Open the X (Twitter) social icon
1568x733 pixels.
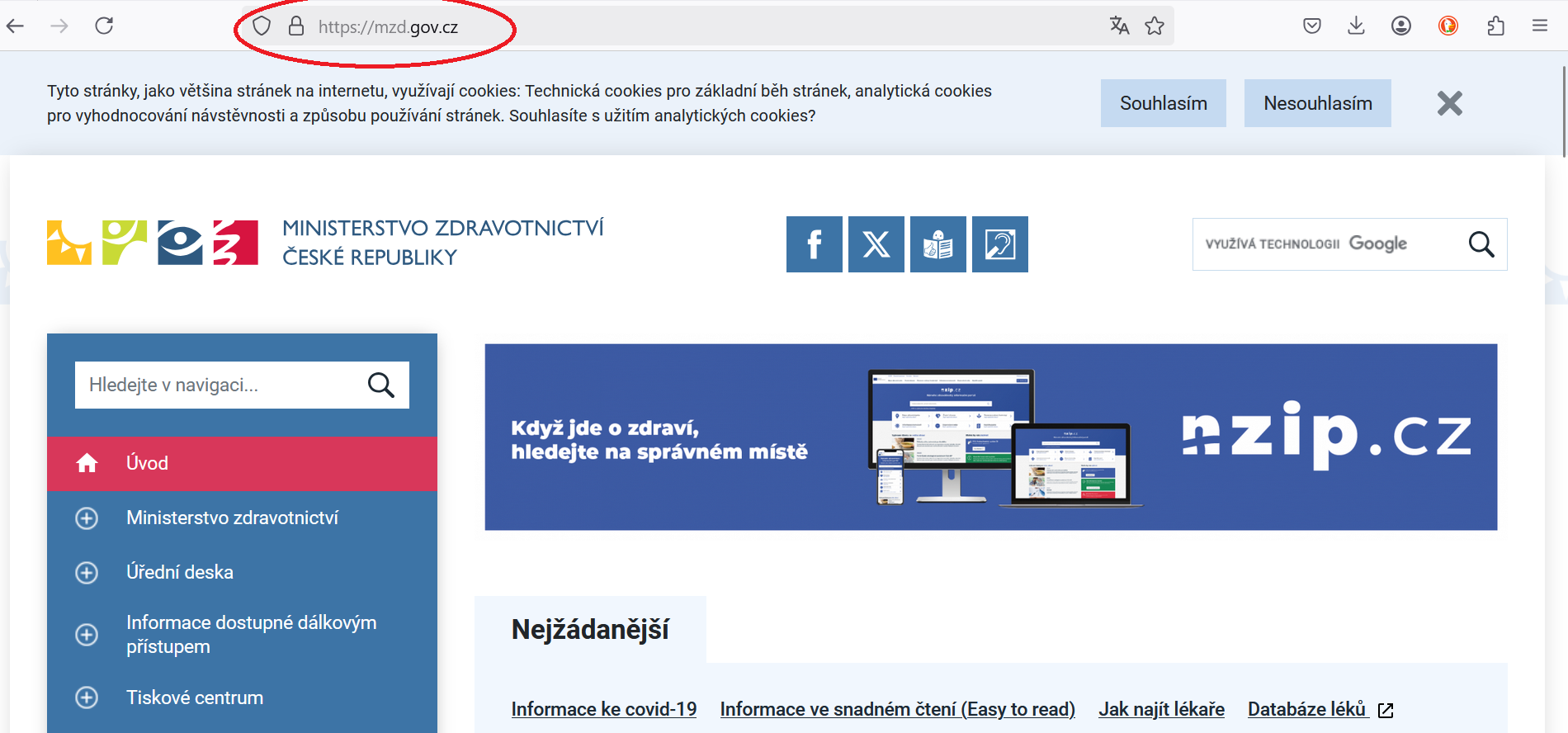click(x=876, y=244)
